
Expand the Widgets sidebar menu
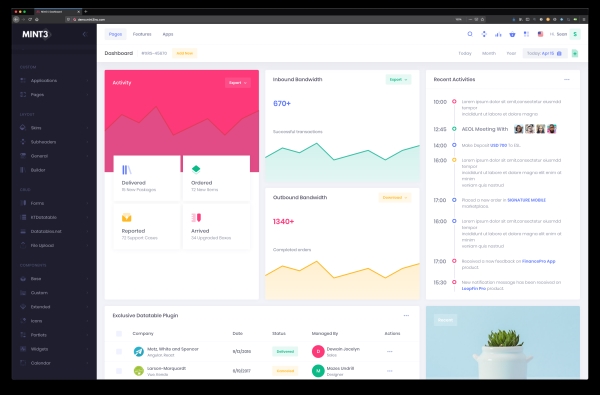coord(54,349)
